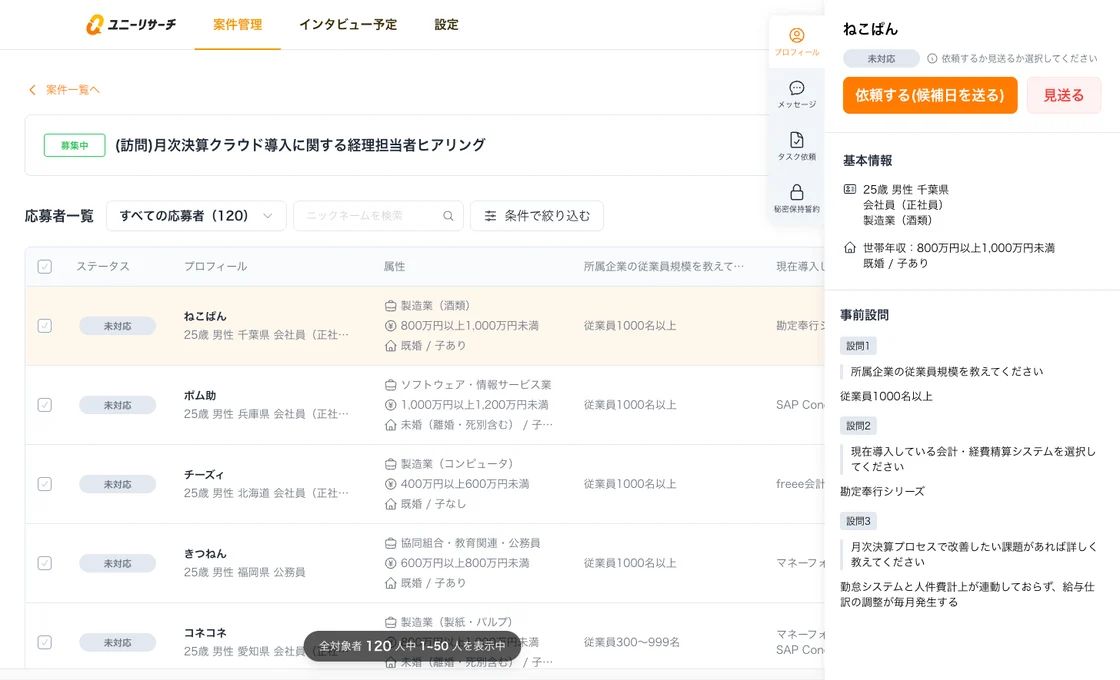This screenshot has width=1120, height=680.
Task: Open the 条件で絞り込む filter options
Action: [537, 216]
